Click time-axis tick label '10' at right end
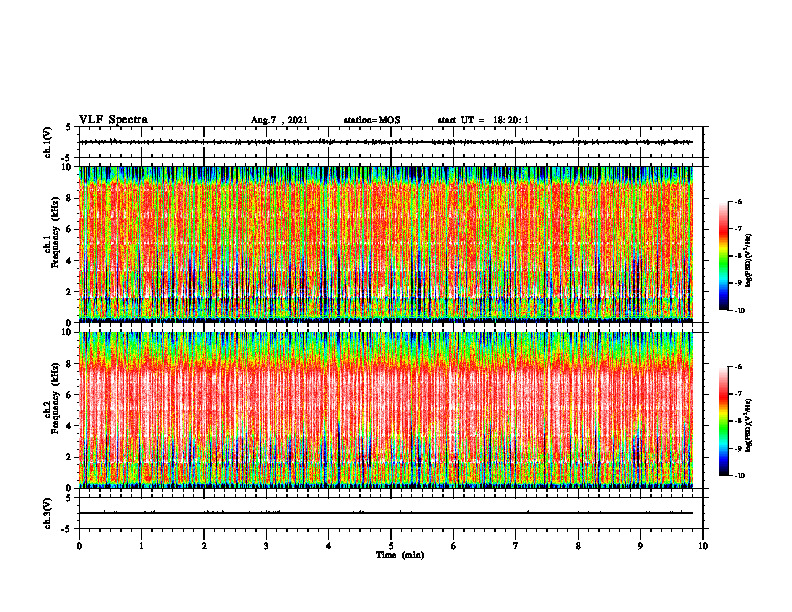Viewport: 792px width, 612px height. click(703, 546)
